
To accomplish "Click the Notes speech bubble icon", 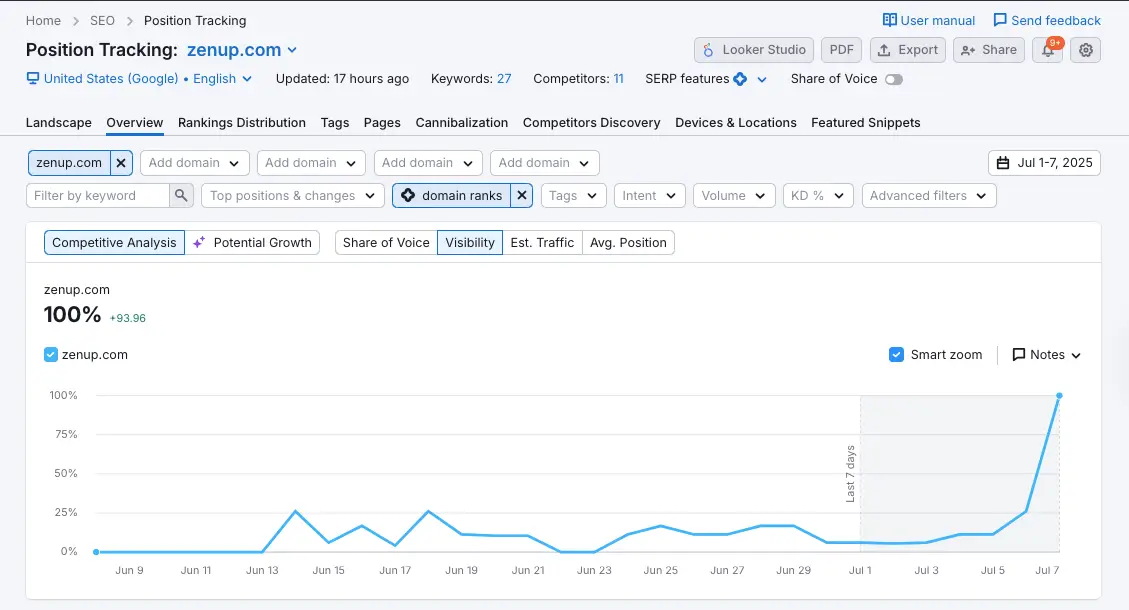I will click(1019, 354).
